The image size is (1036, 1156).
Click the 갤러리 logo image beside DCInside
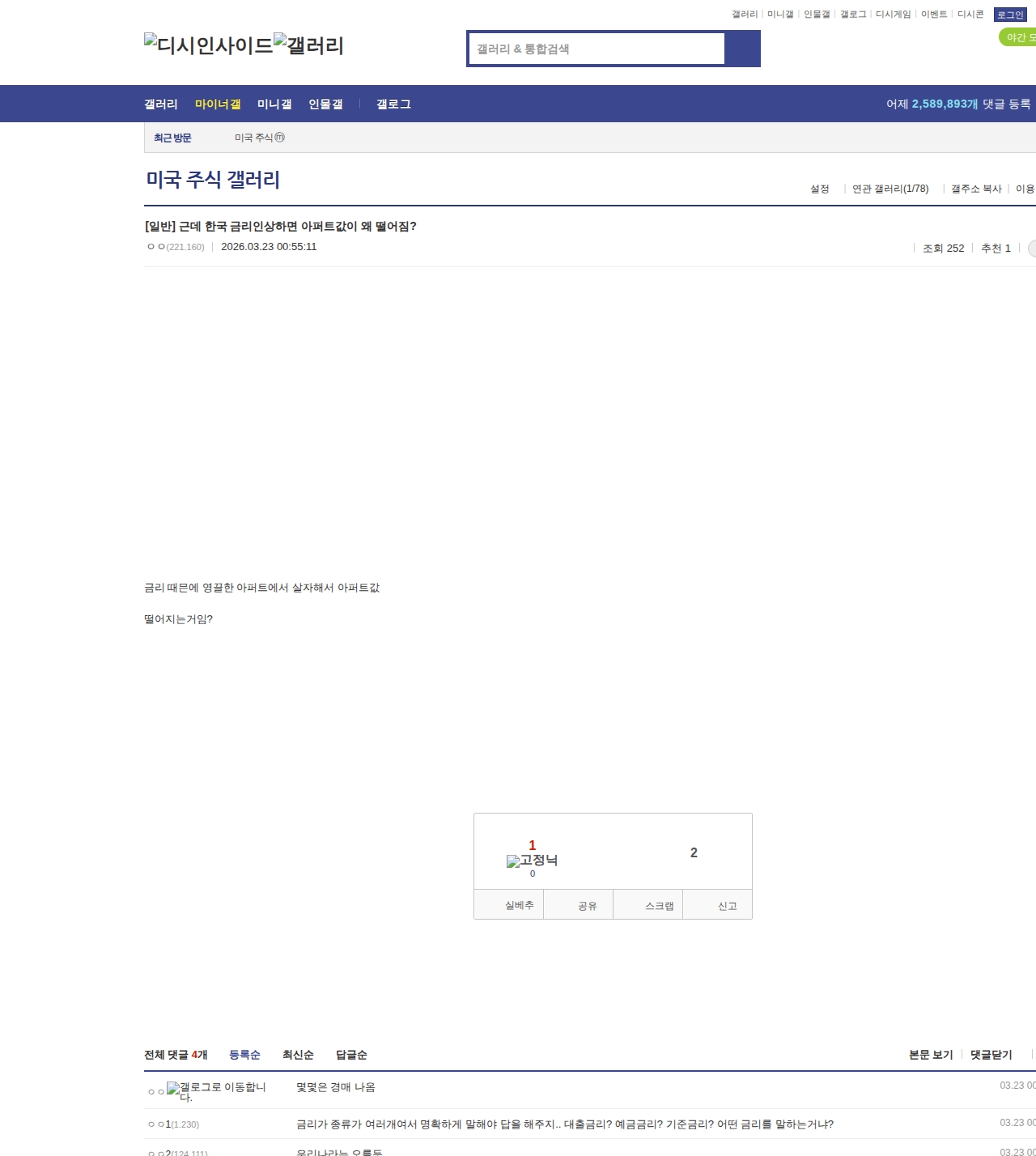tap(309, 45)
